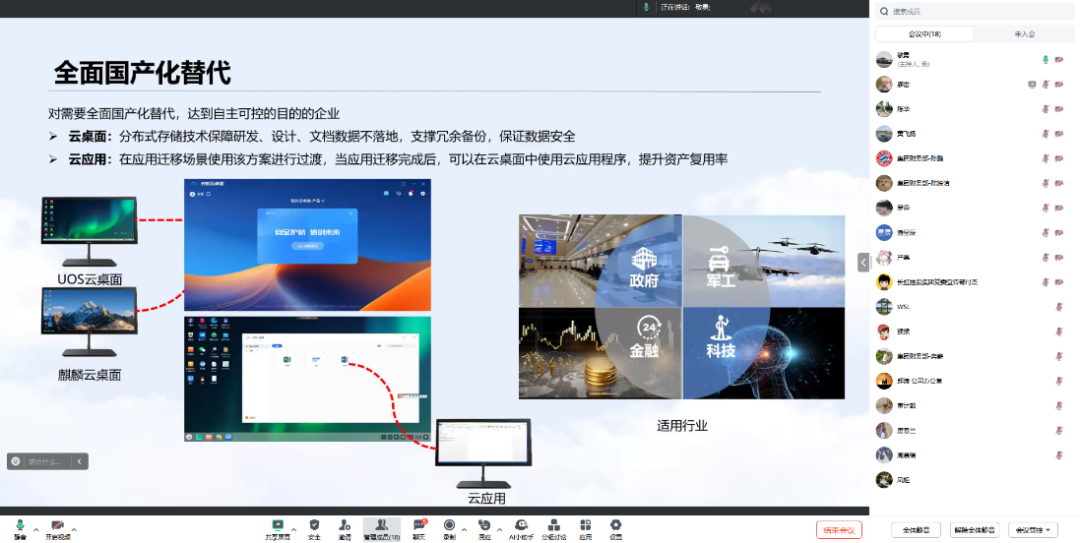Select the host row at top of member list
Viewport: 1080px width, 543px height.
click(x=974, y=60)
